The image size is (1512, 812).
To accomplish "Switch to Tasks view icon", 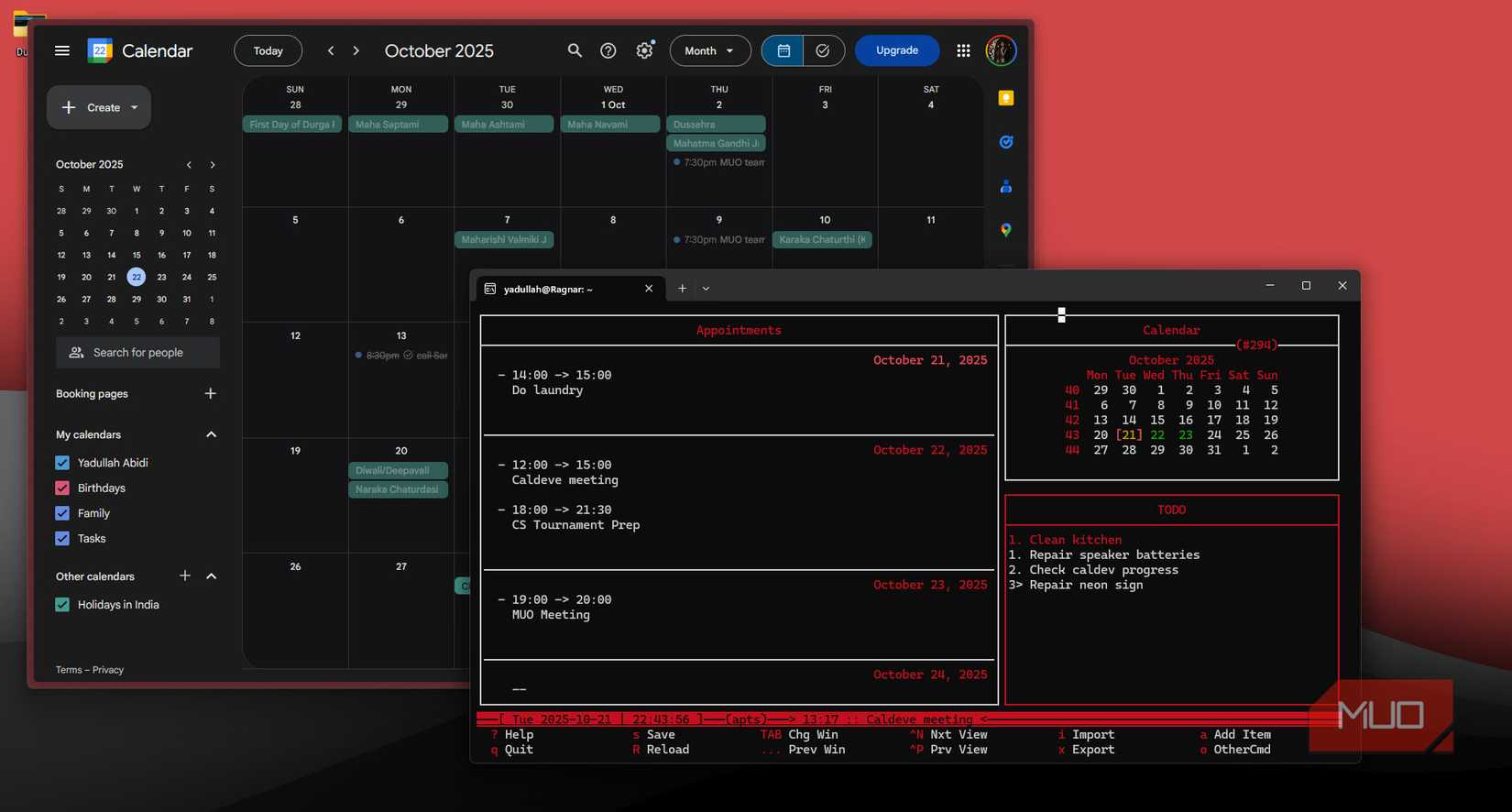I will [x=823, y=50].
